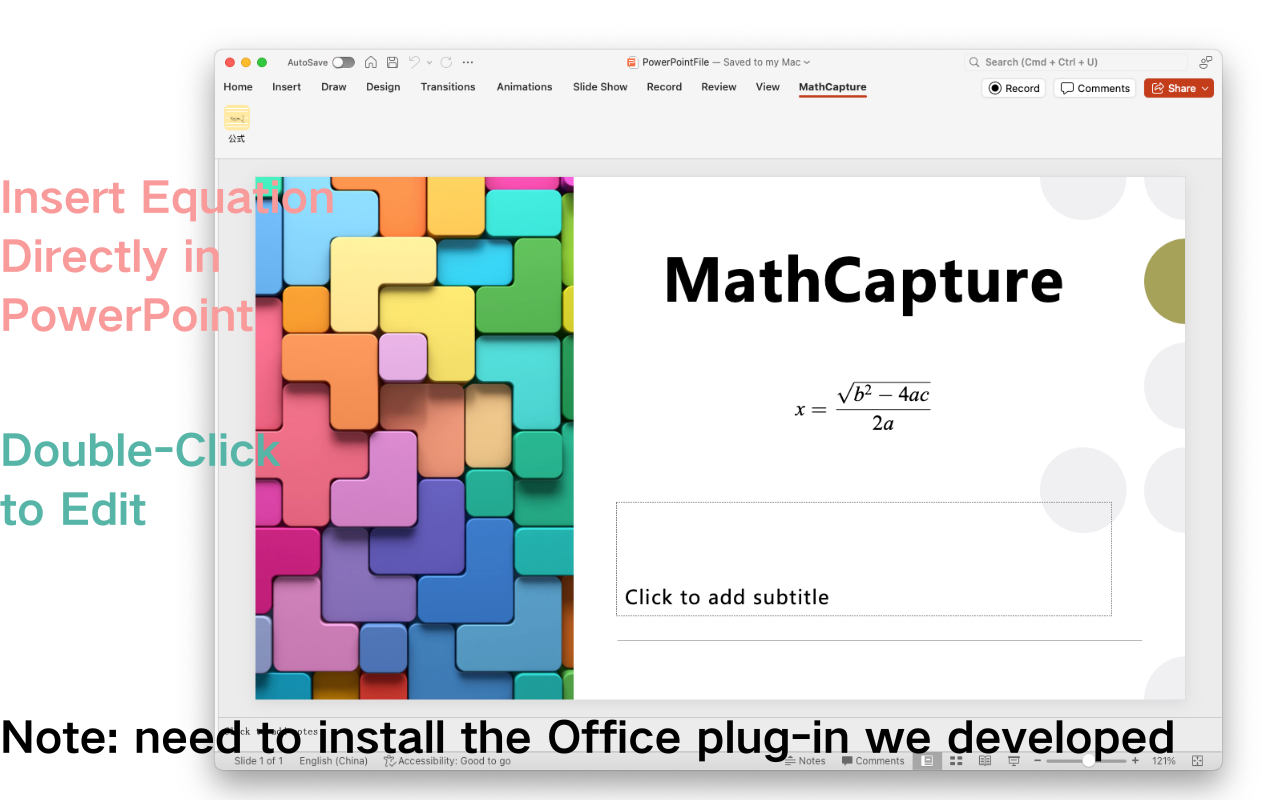Open the Notes pane from the status bar
Screen dimensions: 1280x800
[x=805, y=760]
